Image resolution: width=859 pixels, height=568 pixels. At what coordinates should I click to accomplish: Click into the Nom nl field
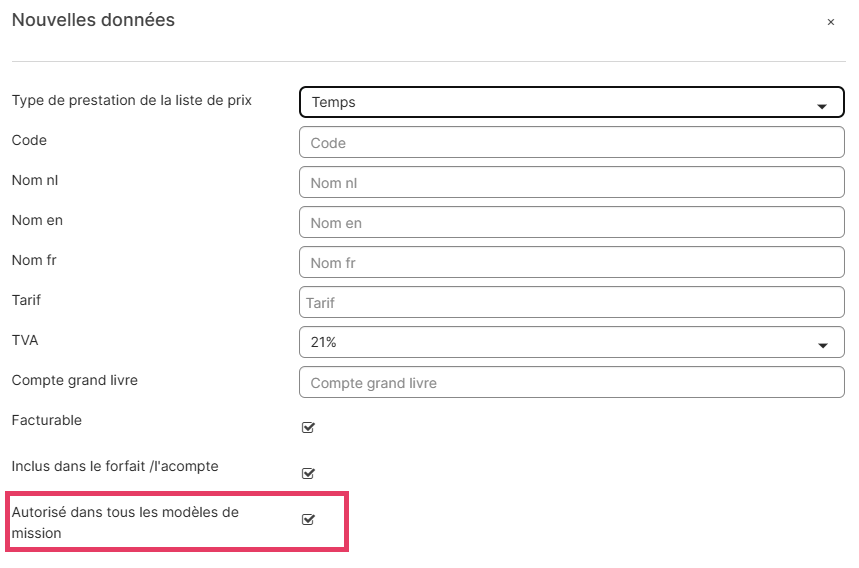(572, 183)
